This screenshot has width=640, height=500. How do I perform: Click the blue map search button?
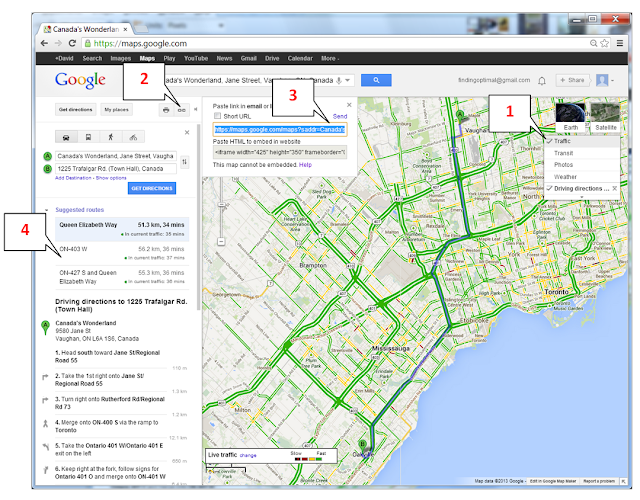376,80
